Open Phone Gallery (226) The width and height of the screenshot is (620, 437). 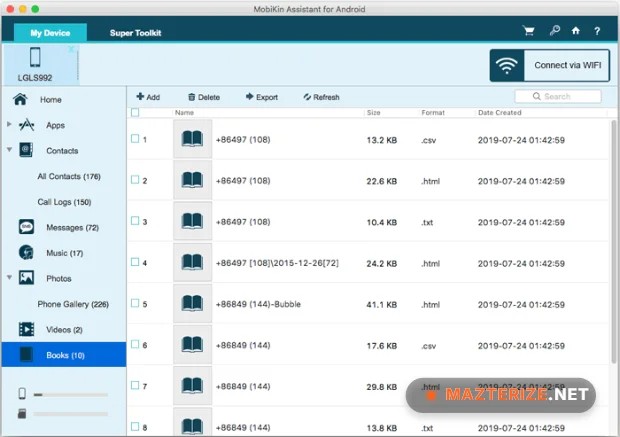point(73,304)
